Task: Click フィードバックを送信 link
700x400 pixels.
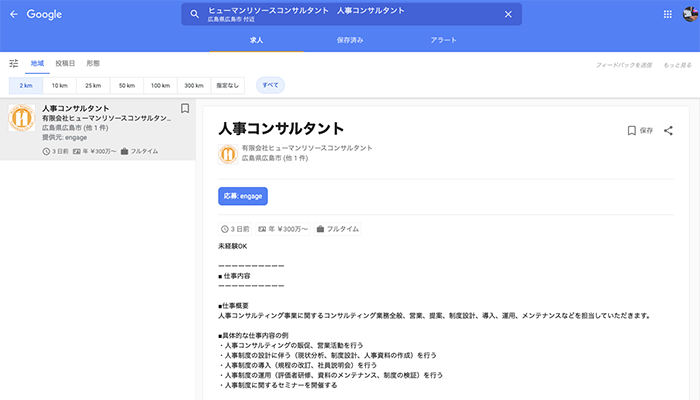Action: pos(624,65)
